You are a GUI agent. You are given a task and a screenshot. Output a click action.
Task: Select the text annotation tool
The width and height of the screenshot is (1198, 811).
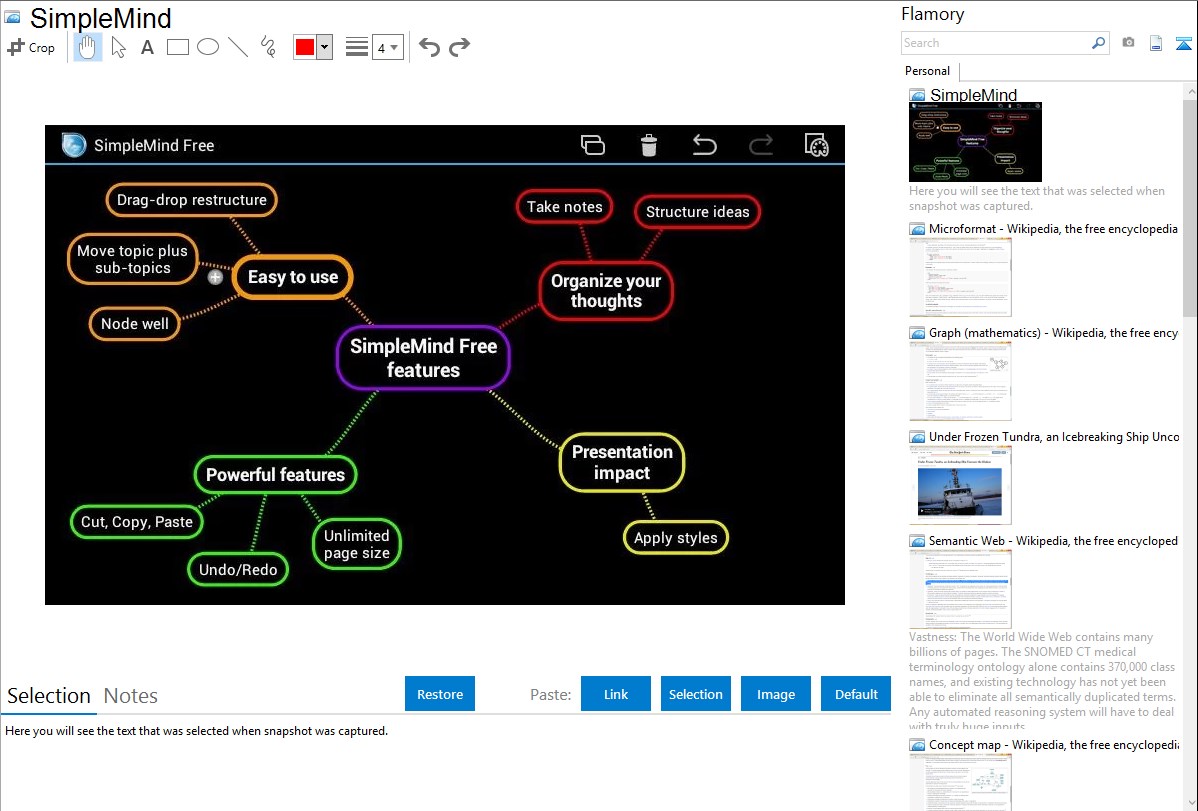click(x=147, y=47)
